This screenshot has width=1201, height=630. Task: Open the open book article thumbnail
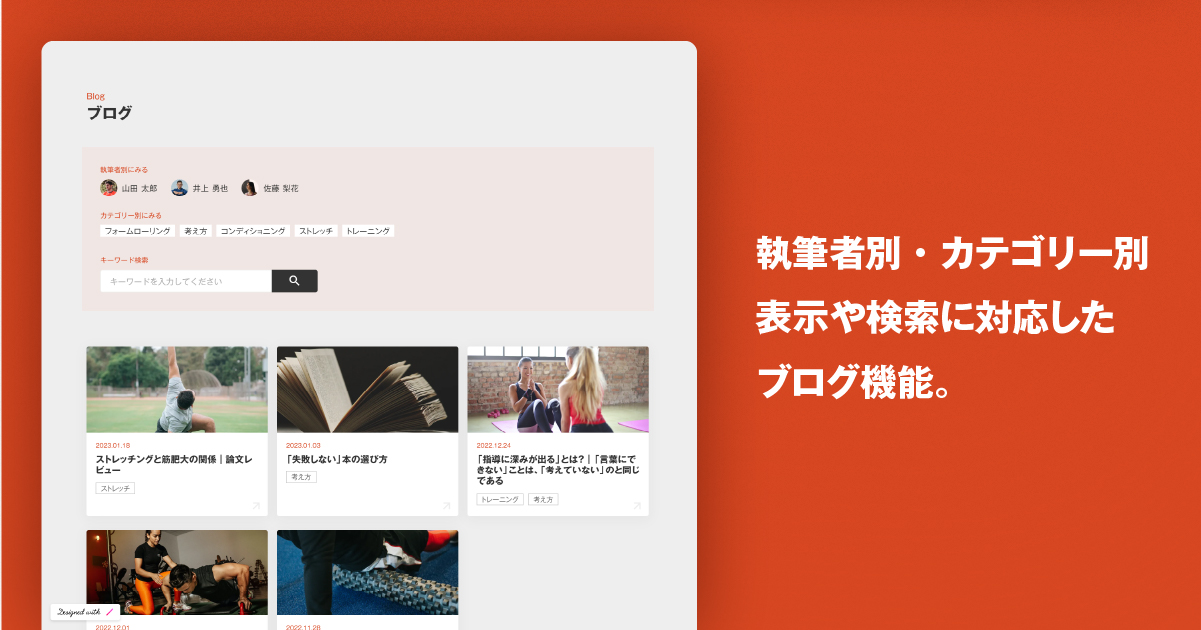click(x=368, y=389)
